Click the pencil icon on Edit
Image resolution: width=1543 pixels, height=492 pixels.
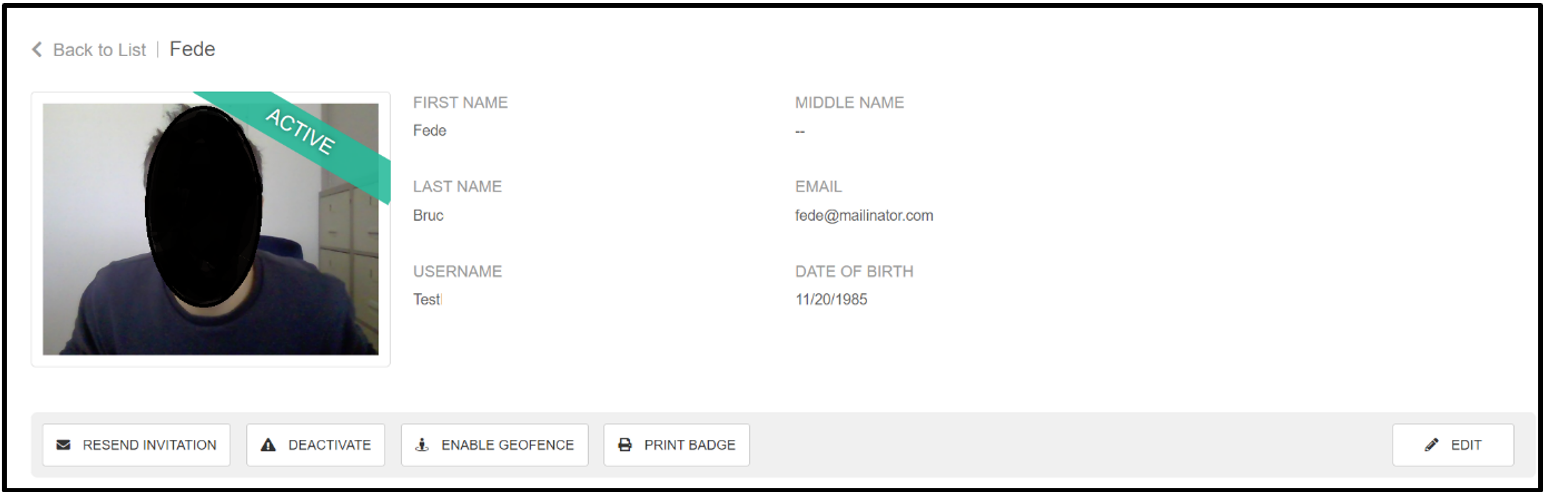tap(1431, 445)
